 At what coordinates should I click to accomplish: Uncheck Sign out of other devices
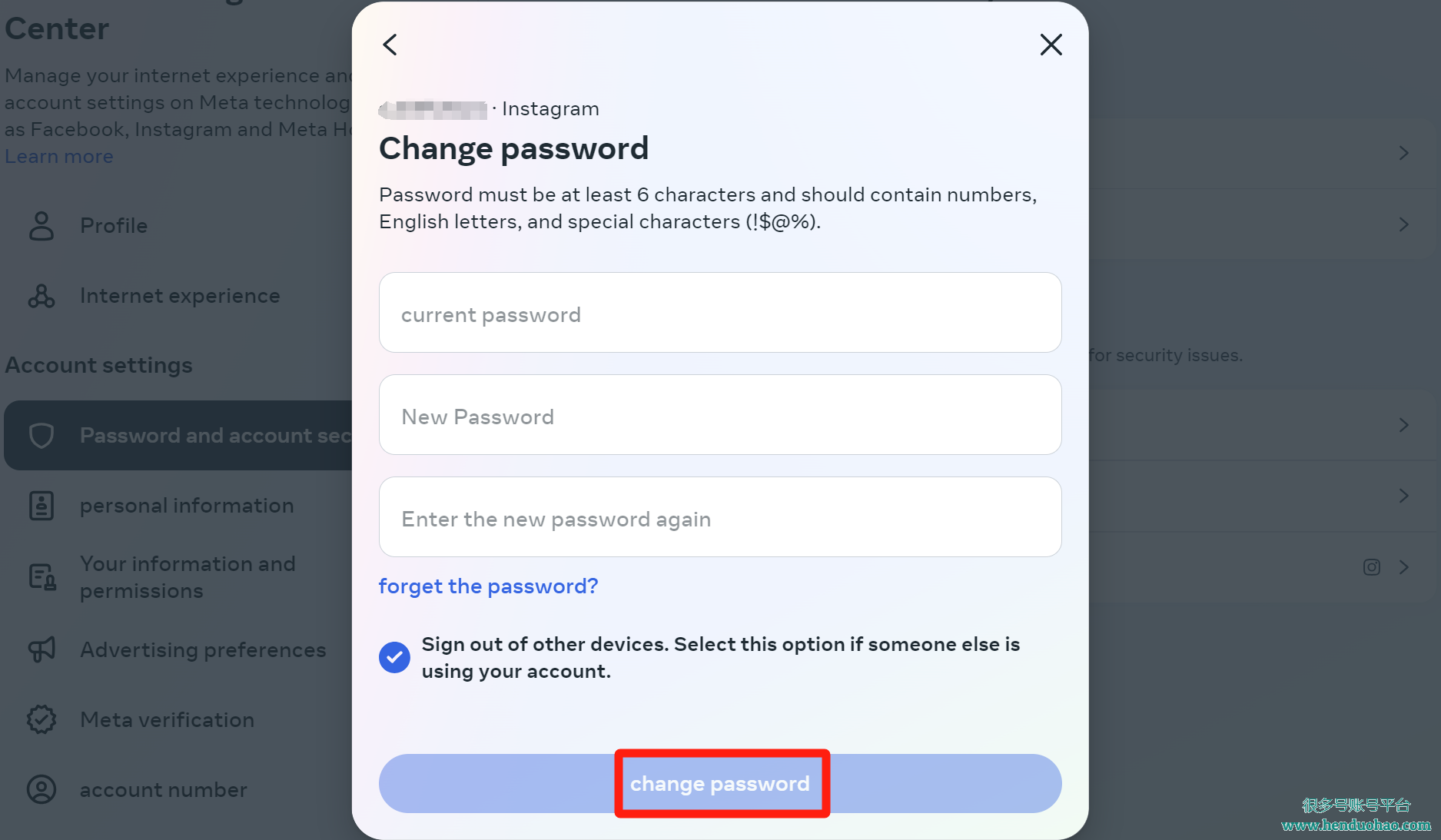coord(394,657)
